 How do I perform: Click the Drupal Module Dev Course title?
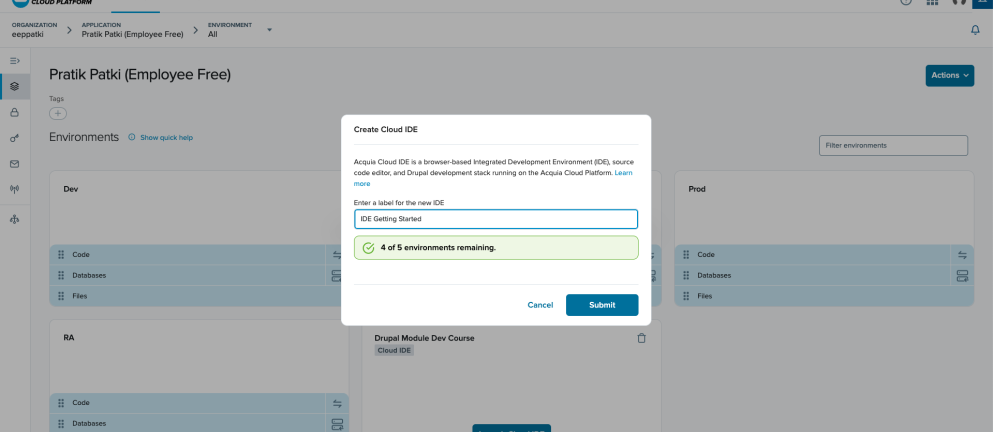coord(424,338)
